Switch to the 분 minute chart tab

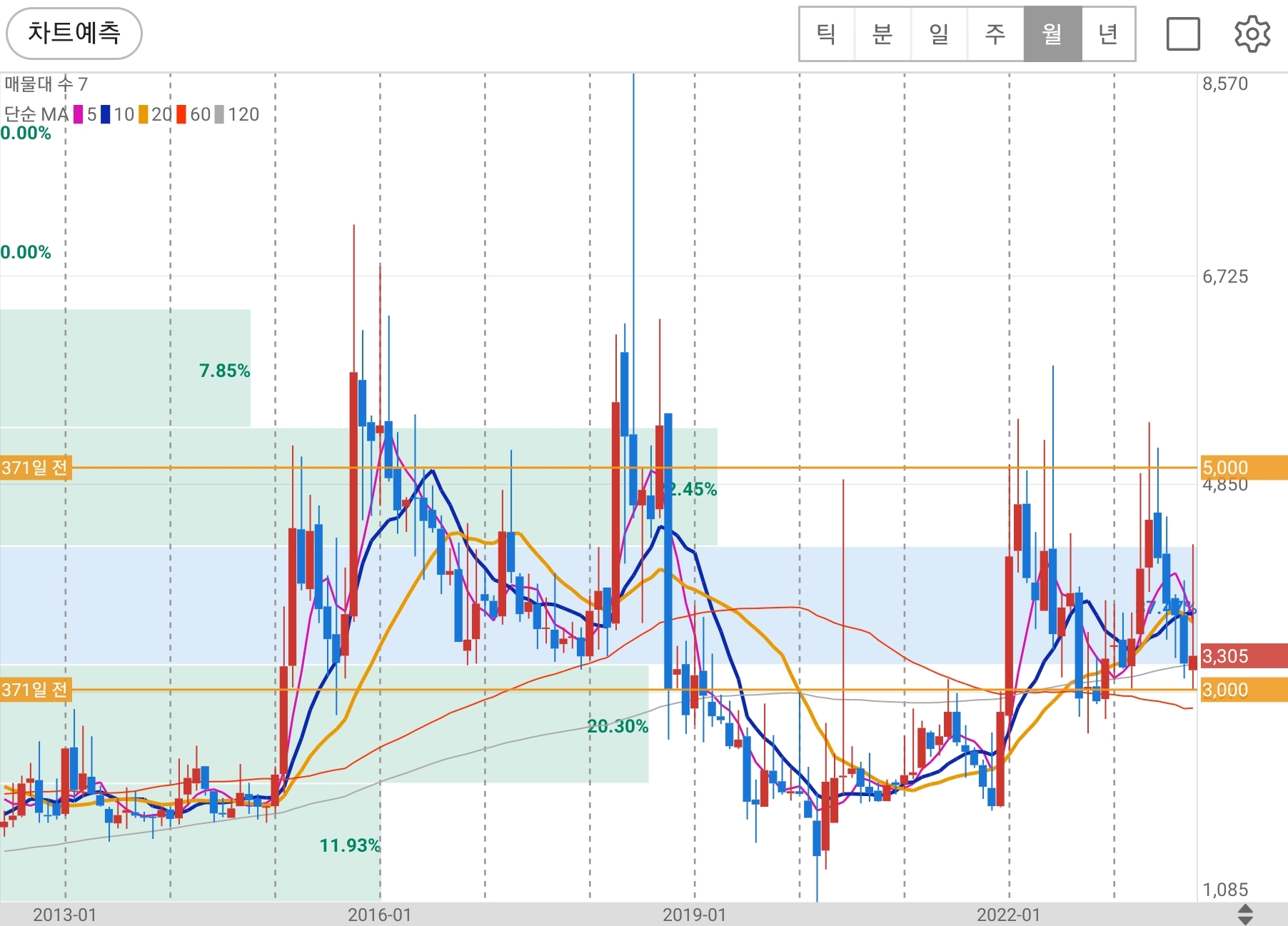pos(882,34)
